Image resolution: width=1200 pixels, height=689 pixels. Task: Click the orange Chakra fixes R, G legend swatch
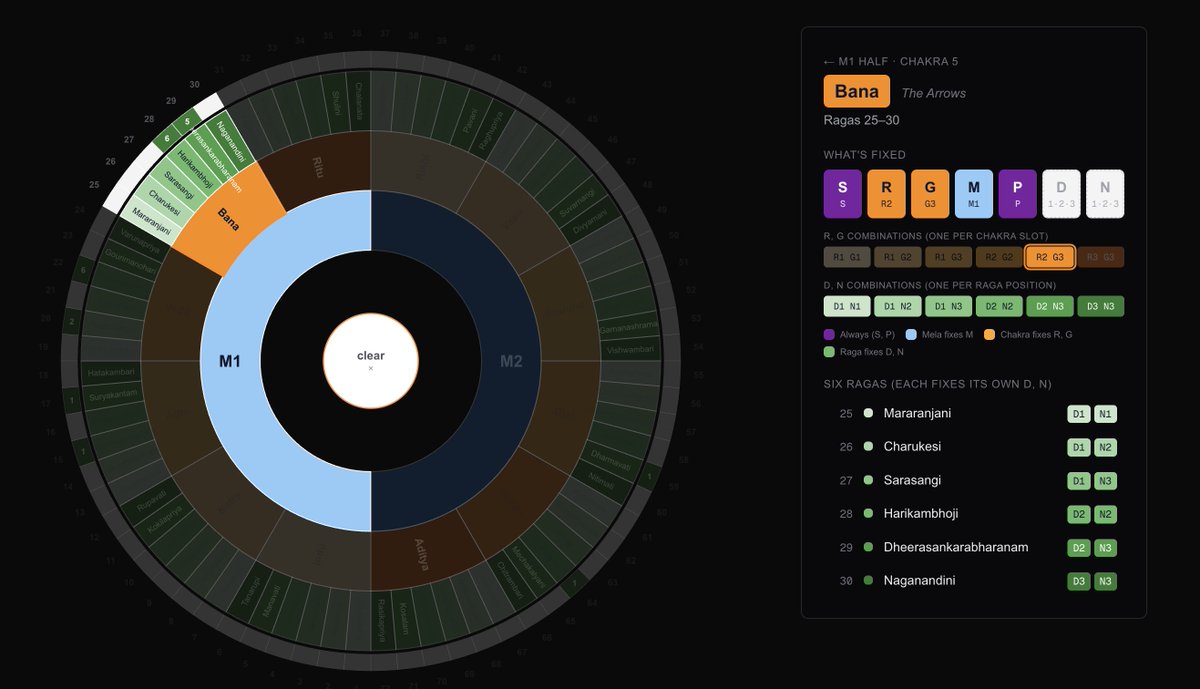[990, 334]
